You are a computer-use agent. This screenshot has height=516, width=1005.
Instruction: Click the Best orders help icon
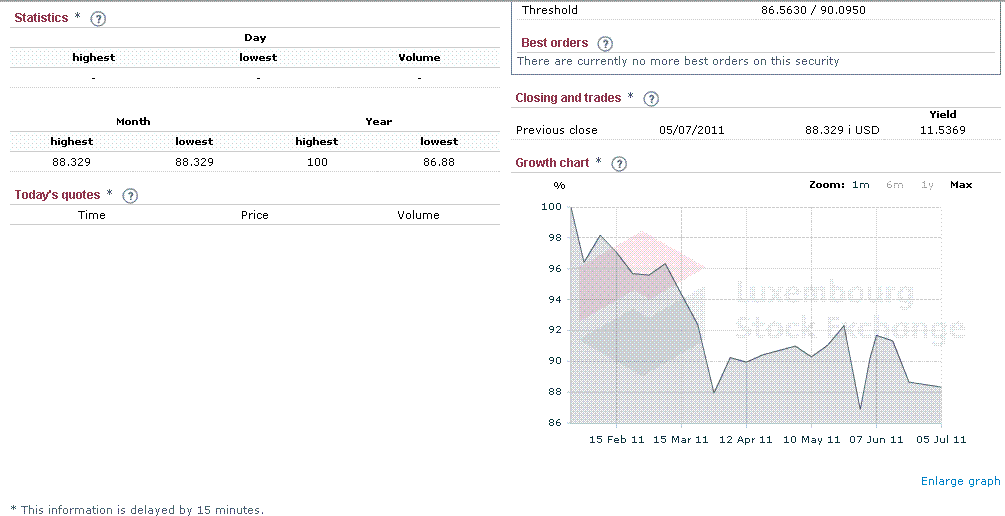point(605,44)
